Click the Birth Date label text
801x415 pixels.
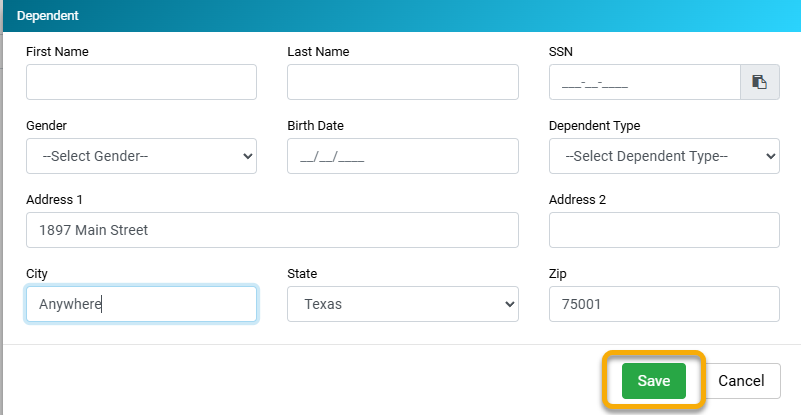[x=315, y=126]
